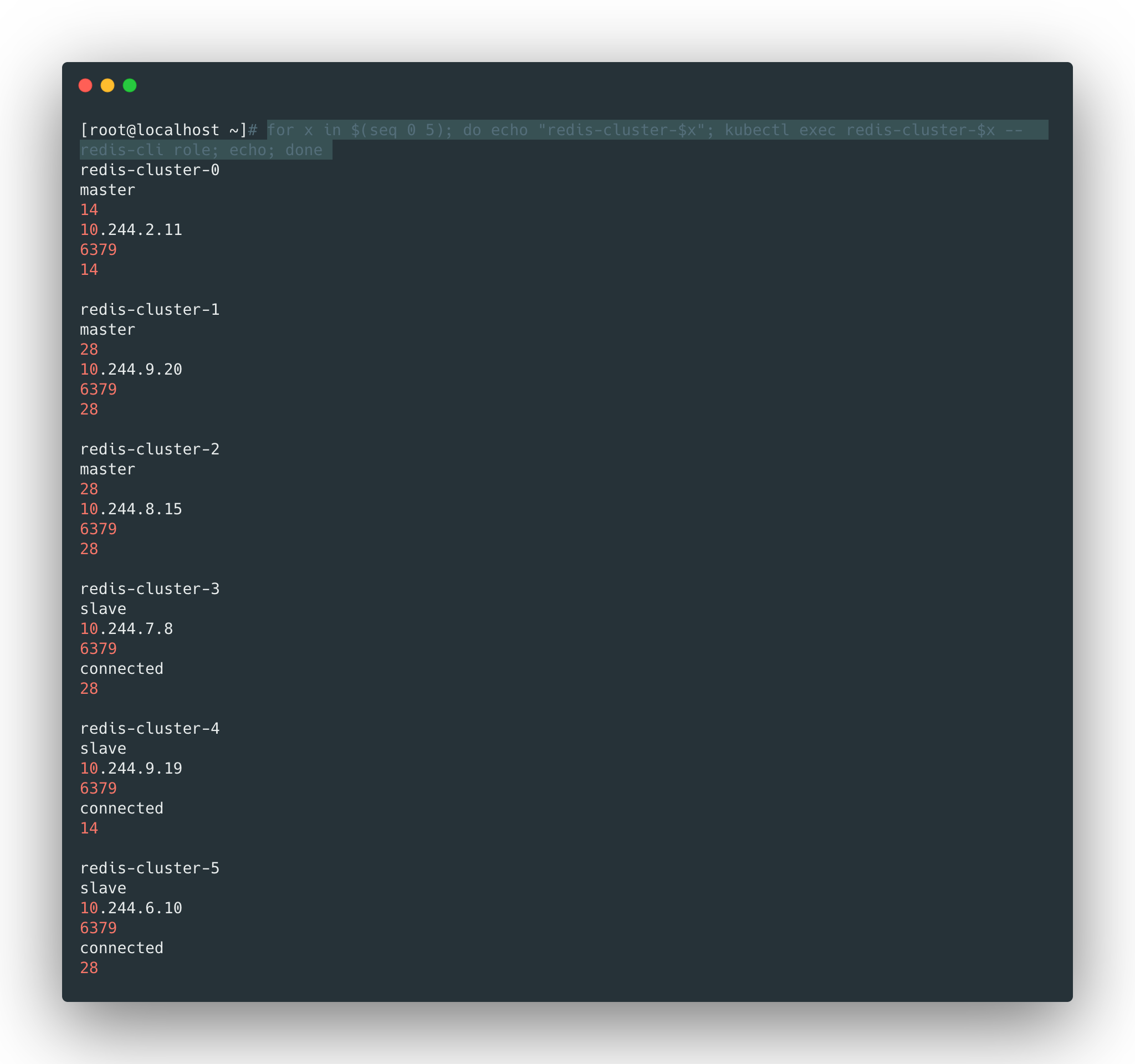Click the IP address 10.244.9.20
Screen dimensions: 1135x1064
pos(131,370)
